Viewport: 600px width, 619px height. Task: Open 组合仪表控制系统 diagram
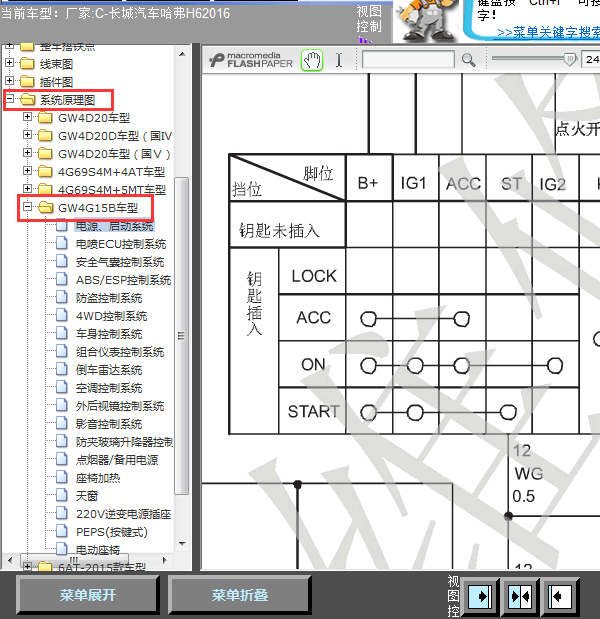tap(120, 352)
